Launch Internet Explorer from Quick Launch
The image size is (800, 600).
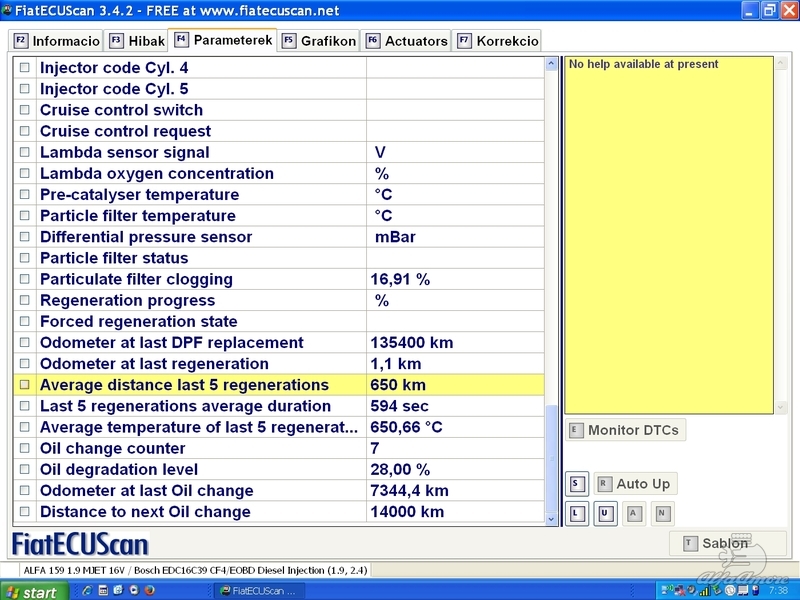[87, 591]
